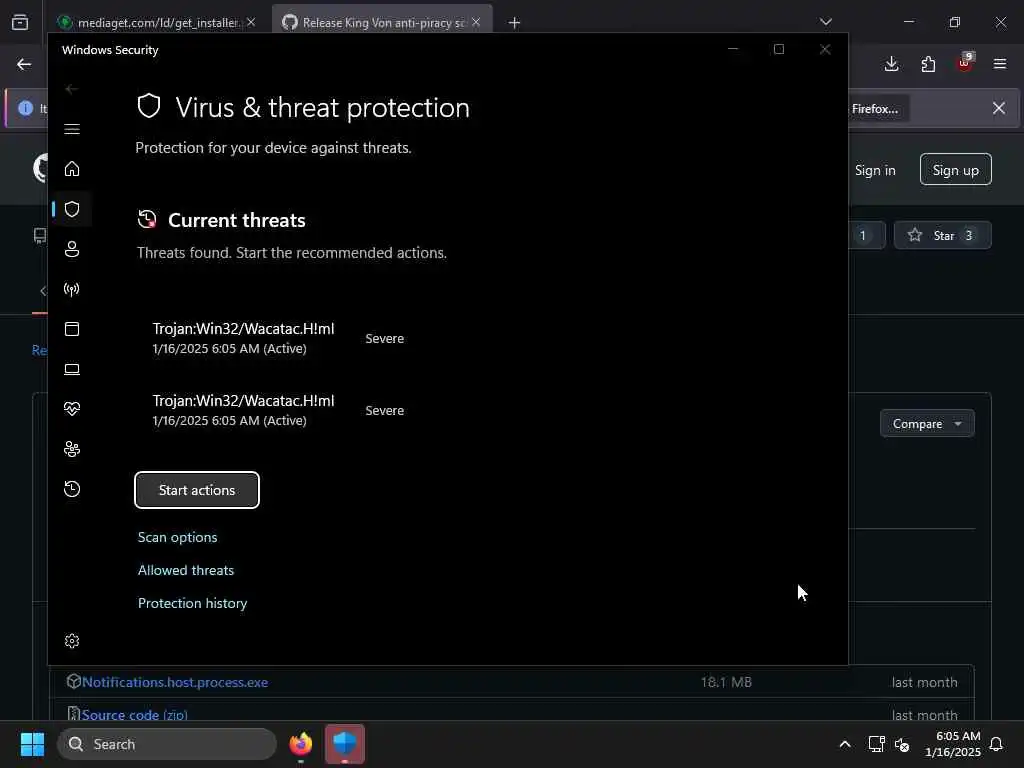
Task: Open the Allowed threats link
Action: [185, 570]
